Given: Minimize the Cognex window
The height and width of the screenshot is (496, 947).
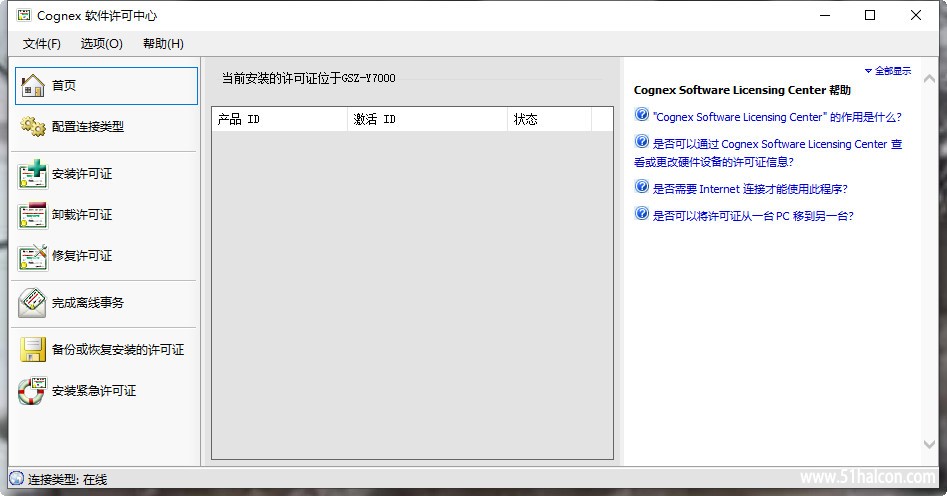Looking at the screenshot, I should click(825, 16).
